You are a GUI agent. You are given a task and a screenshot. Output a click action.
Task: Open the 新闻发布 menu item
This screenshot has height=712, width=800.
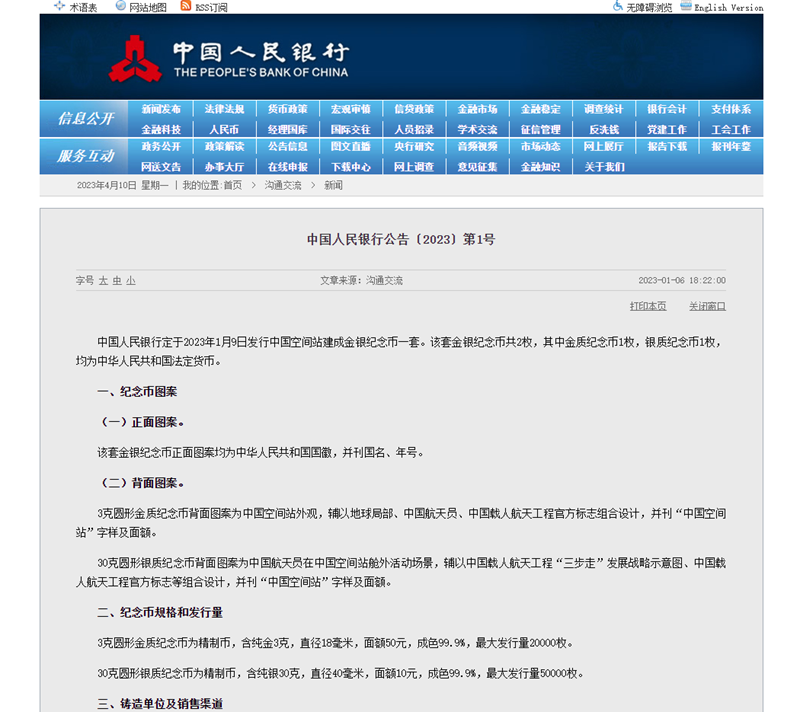click(x=161, y=109)
